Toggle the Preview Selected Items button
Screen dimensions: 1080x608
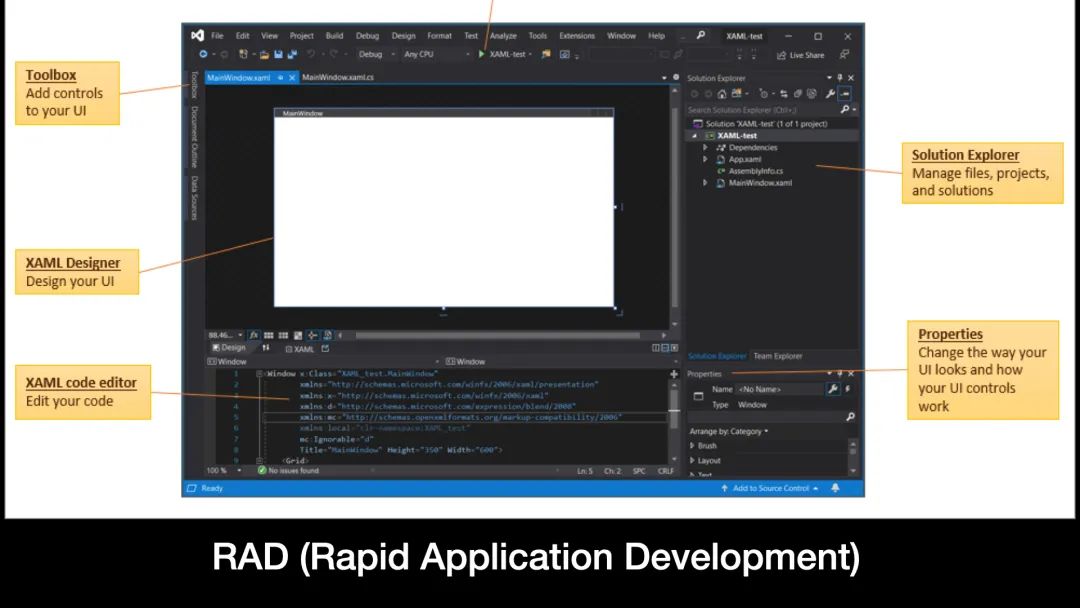pos(845,94)
